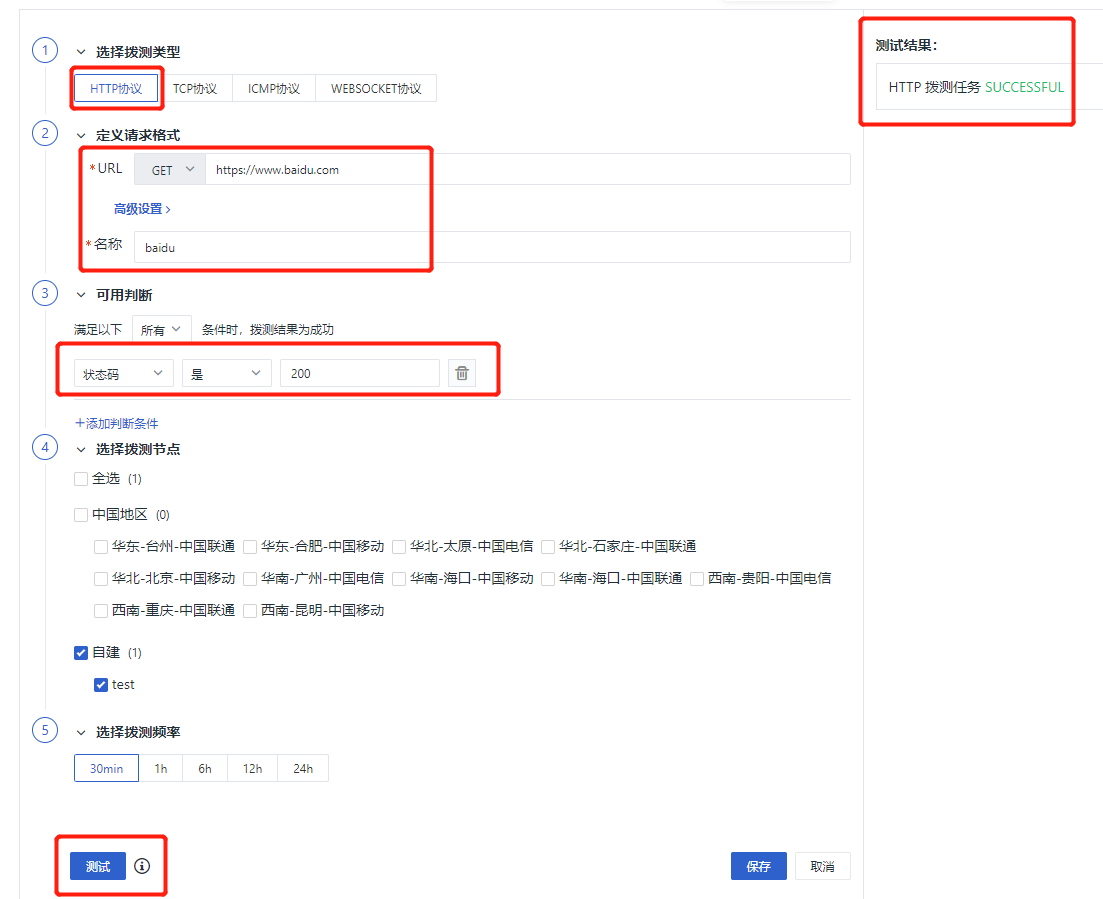Click the URL input field with baidu.com
The width and height of the screenshot is (1103, 899).
(528, 170)
